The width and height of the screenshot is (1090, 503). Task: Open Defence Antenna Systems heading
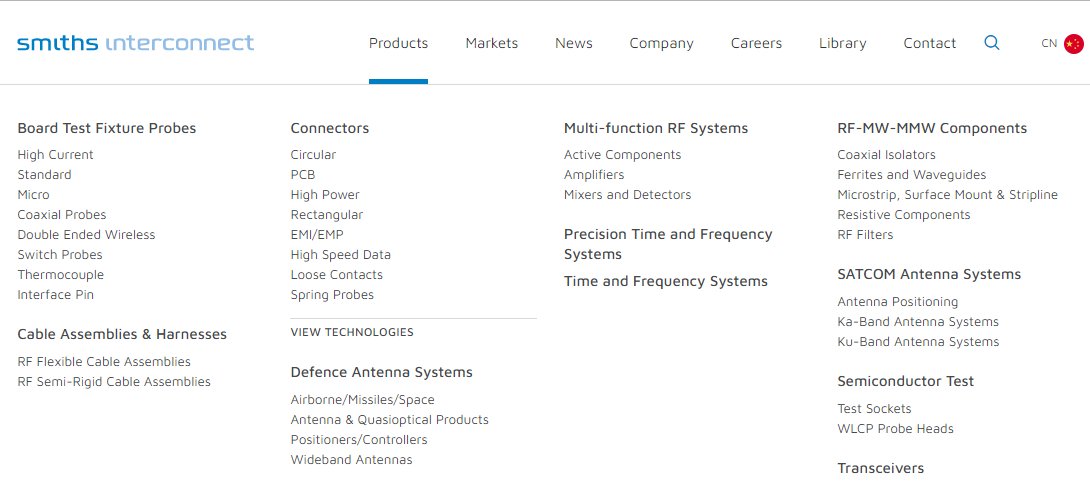pos(381,372)
